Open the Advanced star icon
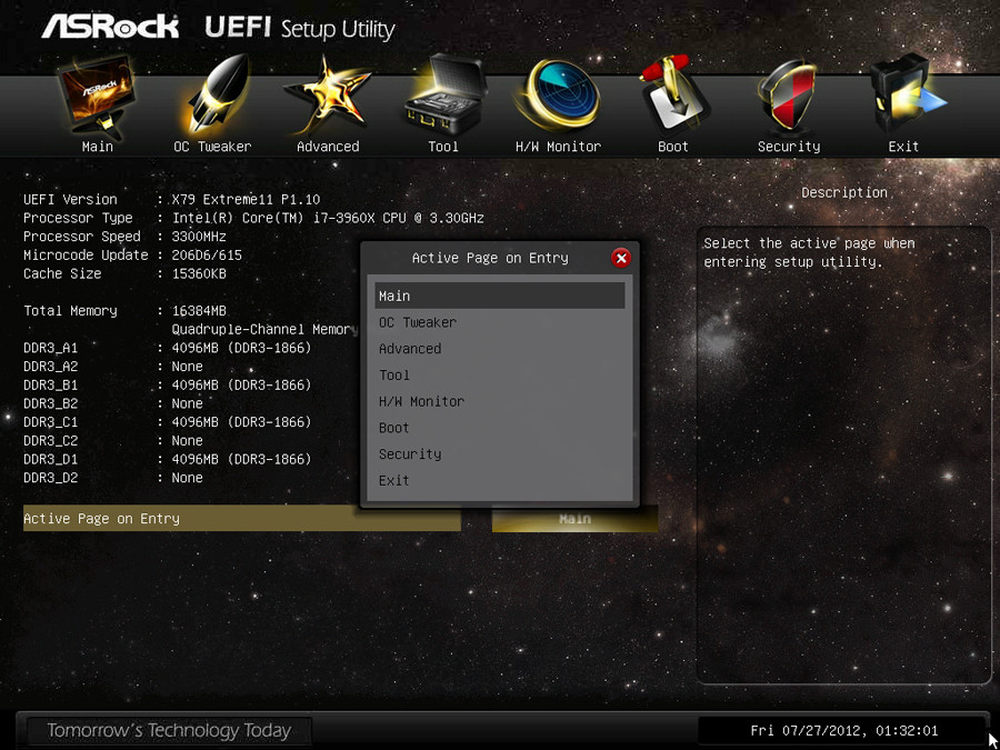 tap(327, 96)
